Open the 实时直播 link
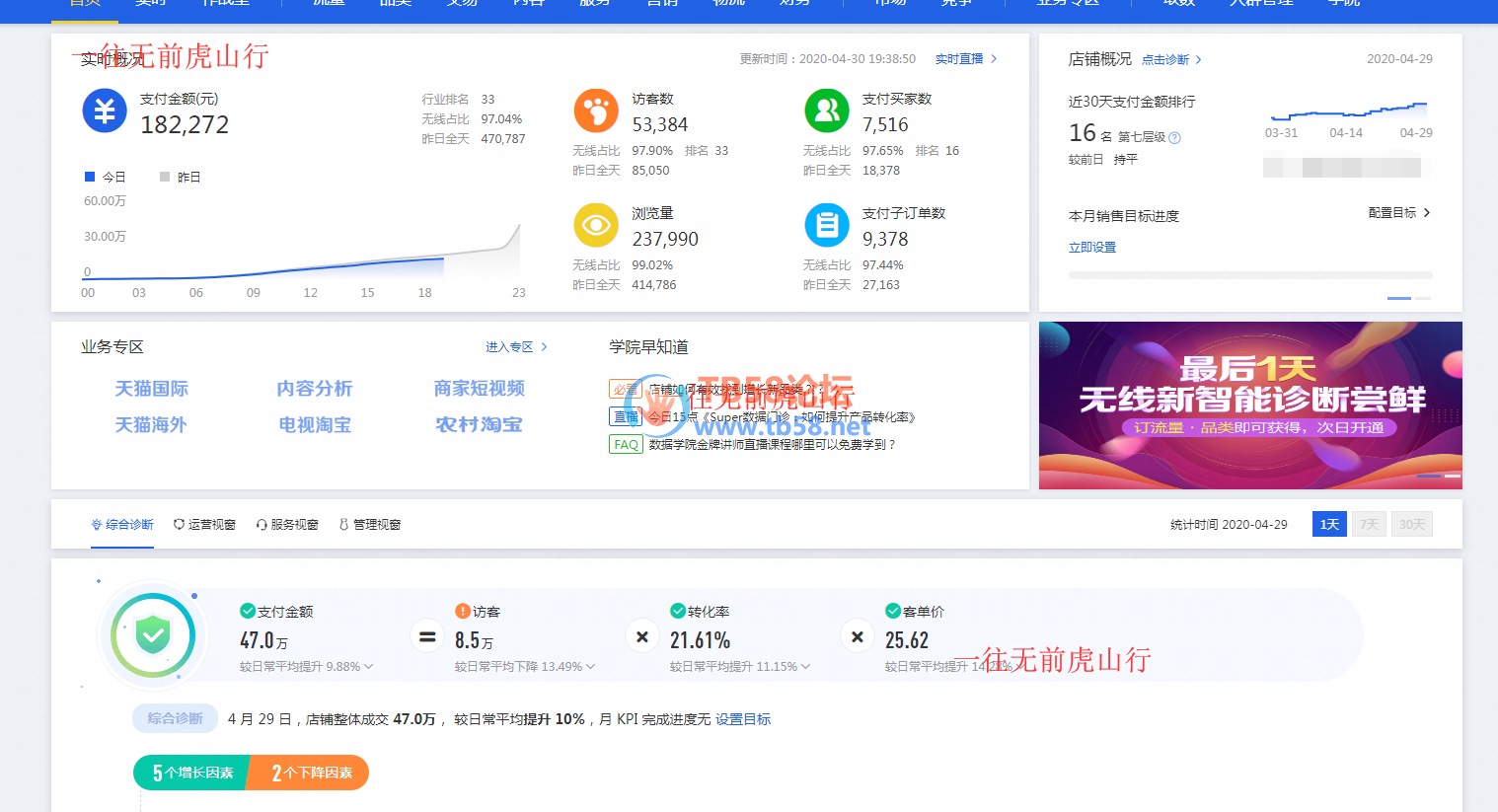Screen dimensions: 1498x812 pos(966,59)
